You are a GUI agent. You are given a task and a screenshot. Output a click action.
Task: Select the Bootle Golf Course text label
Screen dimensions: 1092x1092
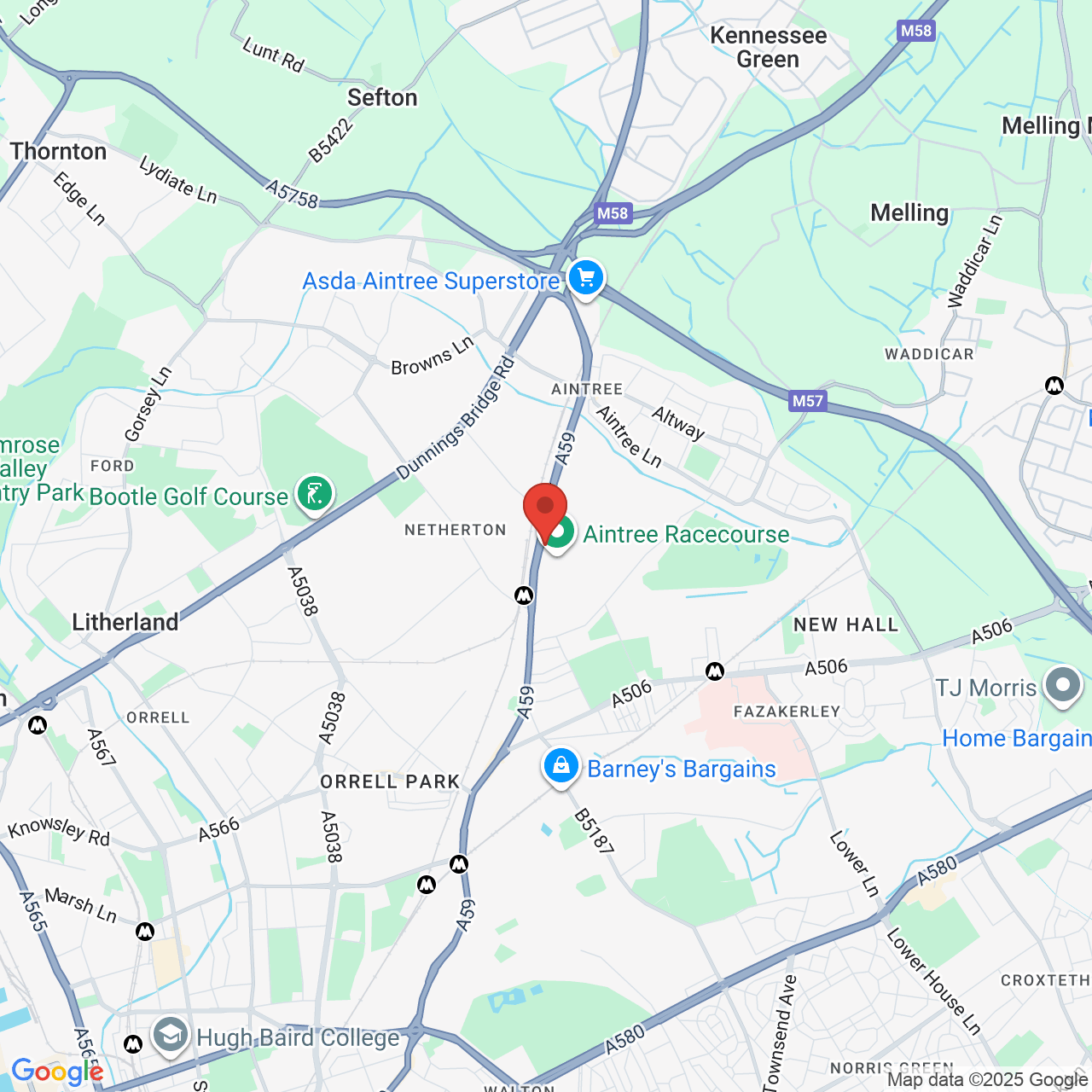coord(189,497)
